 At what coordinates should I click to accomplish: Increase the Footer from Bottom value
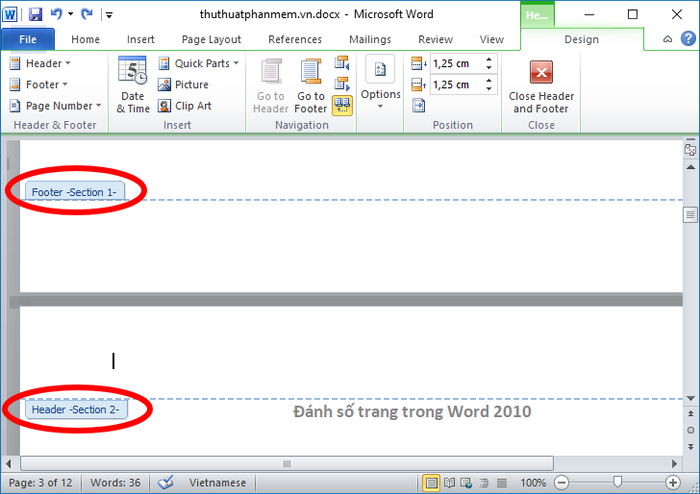click(489, 80)
